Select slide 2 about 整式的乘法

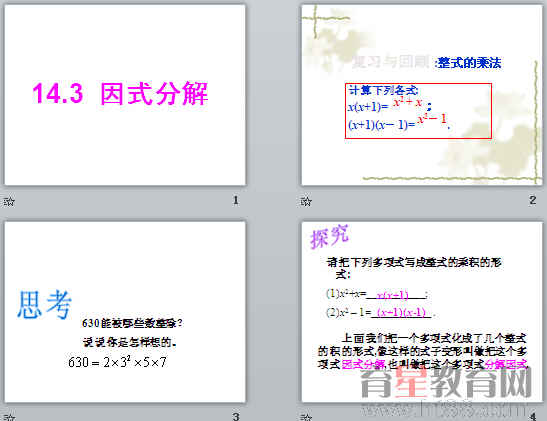(x=422, y=95)
